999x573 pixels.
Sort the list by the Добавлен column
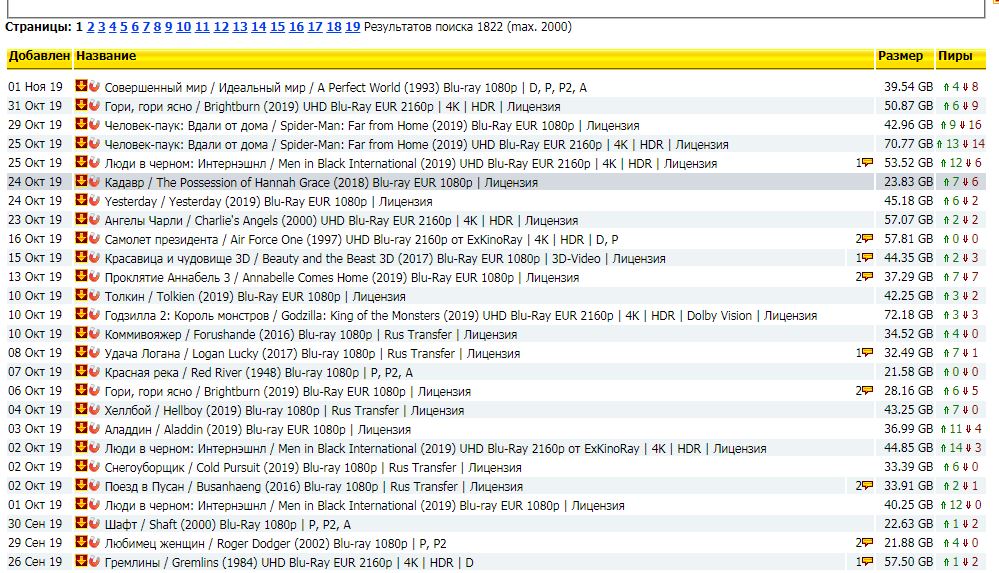38,56
